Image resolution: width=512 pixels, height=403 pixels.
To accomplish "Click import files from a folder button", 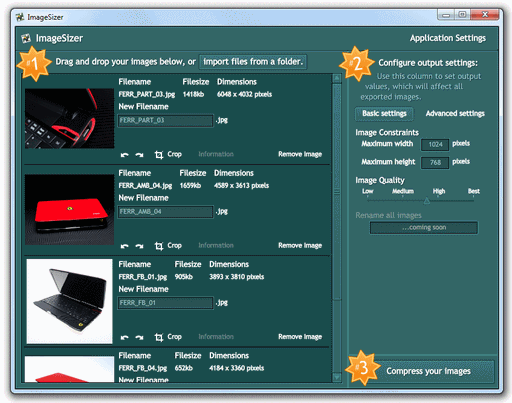I will tap(253, 62).
